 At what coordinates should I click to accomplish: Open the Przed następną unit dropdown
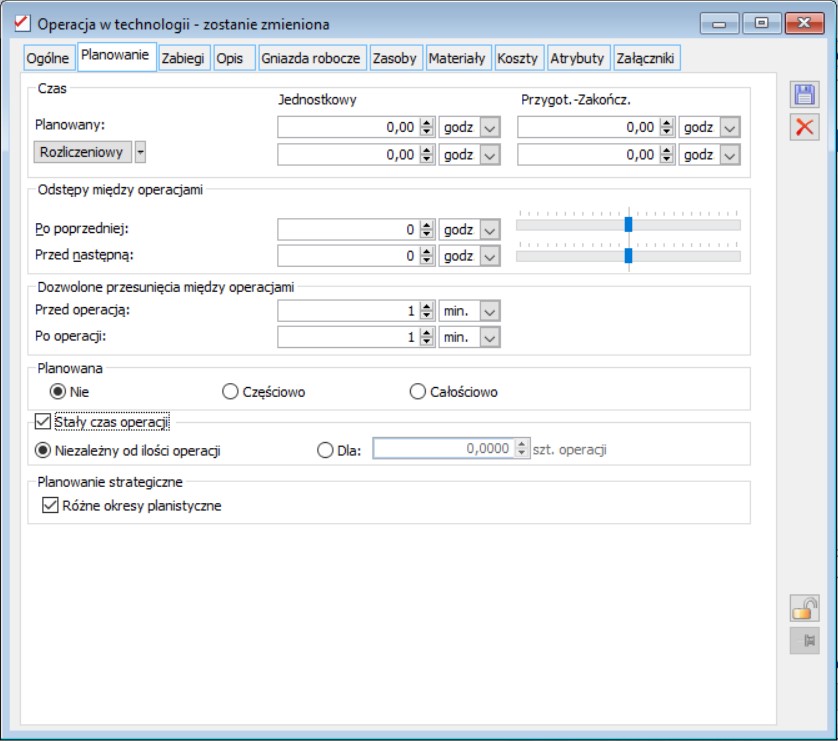(490, 256)
